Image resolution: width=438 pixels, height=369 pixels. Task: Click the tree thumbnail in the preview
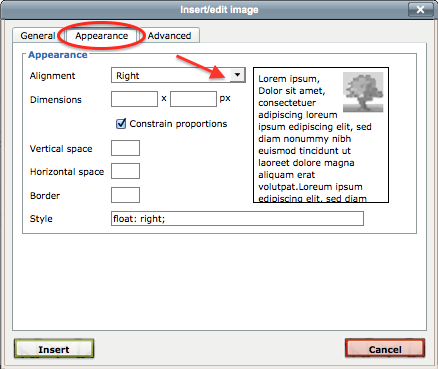pyautogui.click(x=363, y=92)
